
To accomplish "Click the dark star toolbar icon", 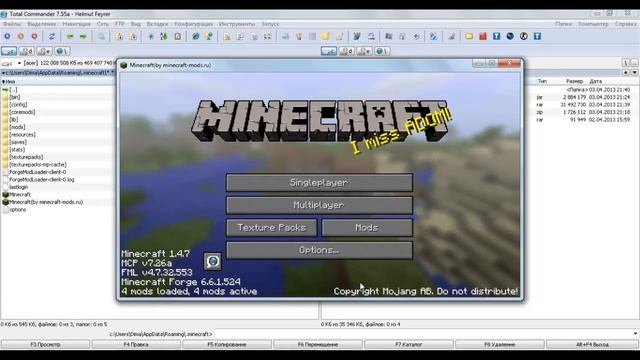I will pos(151,36).
